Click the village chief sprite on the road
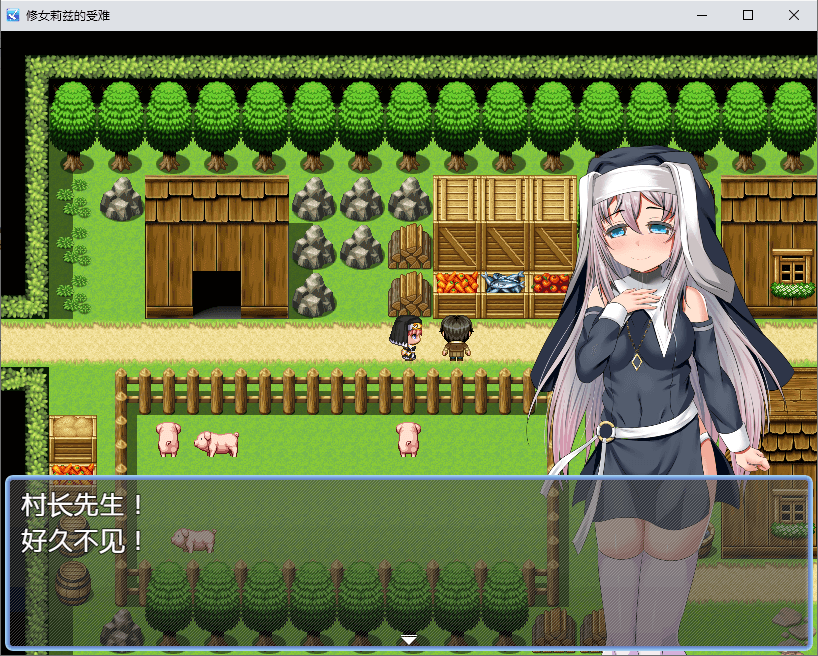The image size is (818, 656). tap(456, 337)
